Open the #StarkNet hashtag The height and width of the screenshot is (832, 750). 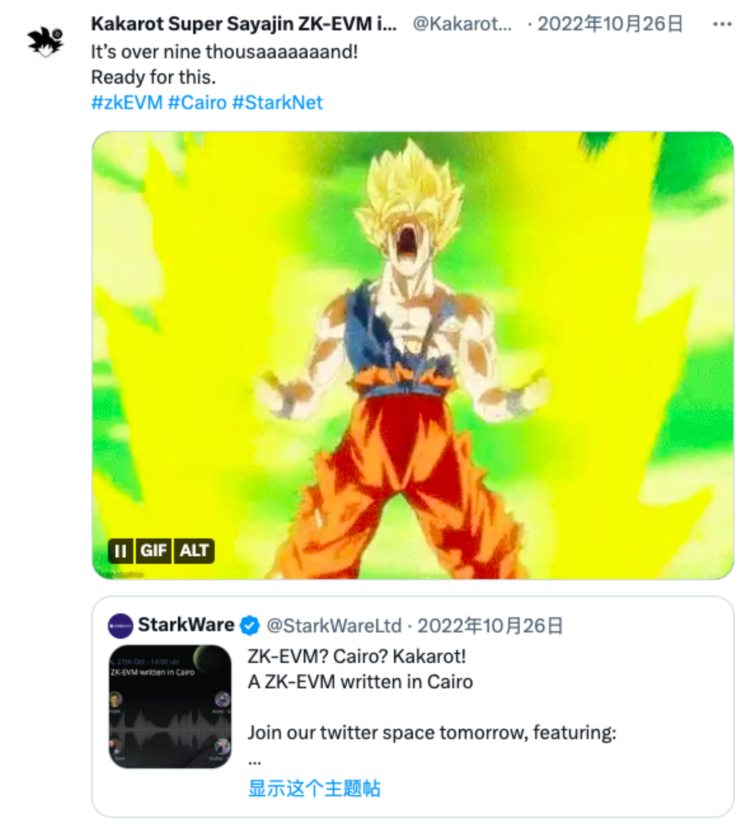pos(277,102)
